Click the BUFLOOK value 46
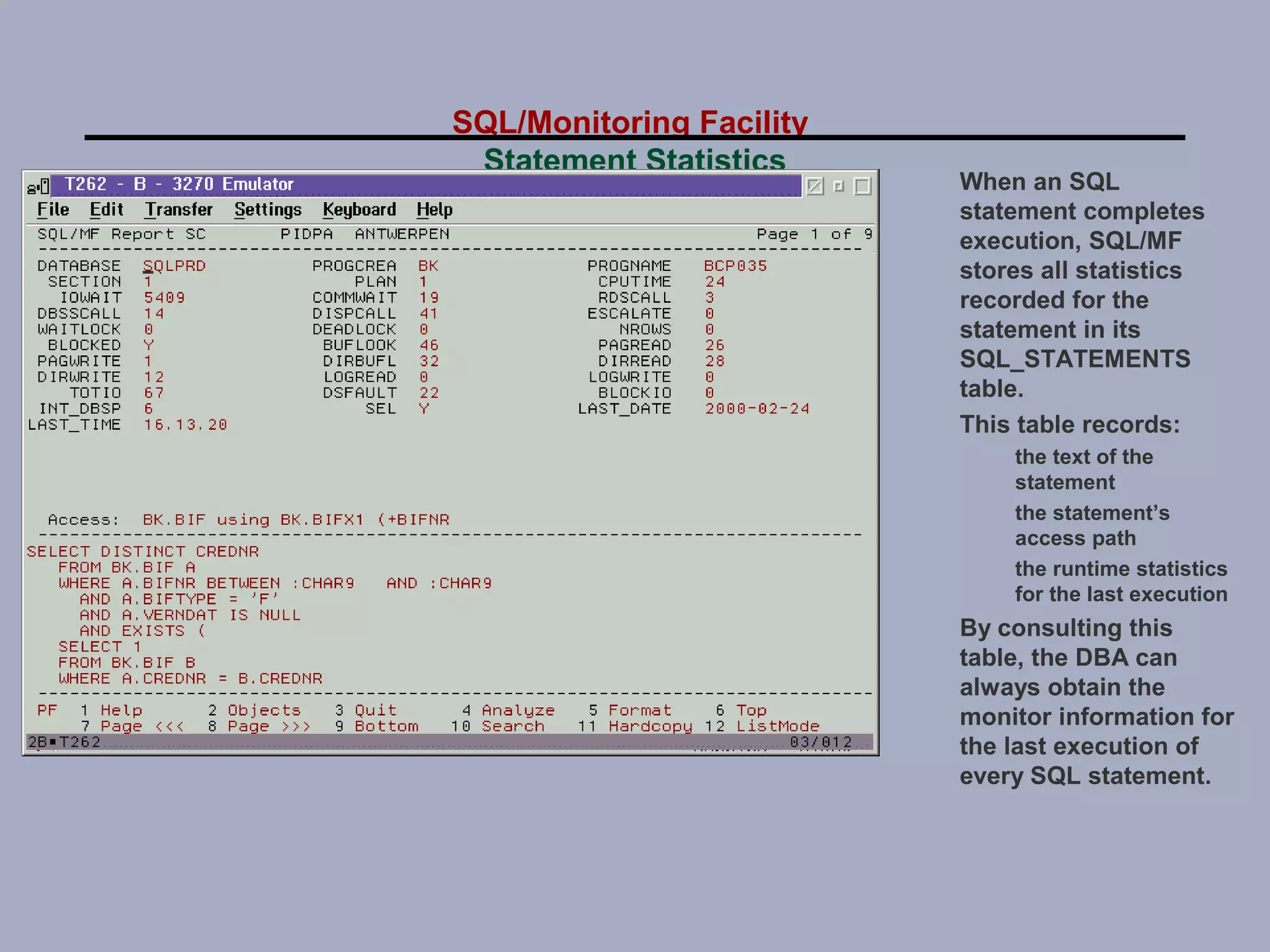This screenshot has height=952, width=1270. pos(429,345)
